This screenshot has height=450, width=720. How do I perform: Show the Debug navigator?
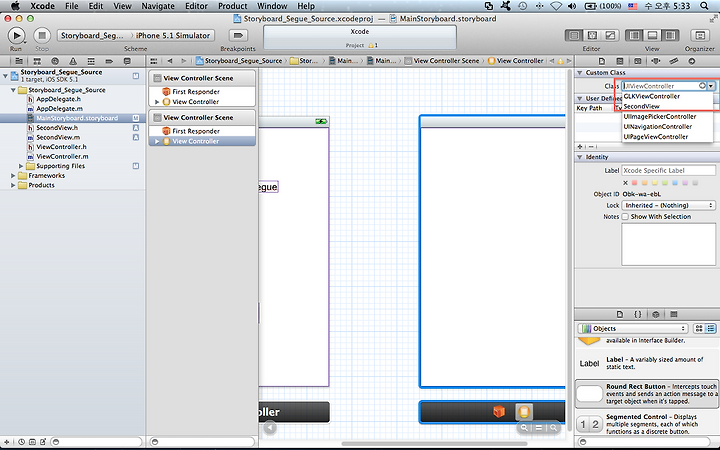tap(91, 61)
